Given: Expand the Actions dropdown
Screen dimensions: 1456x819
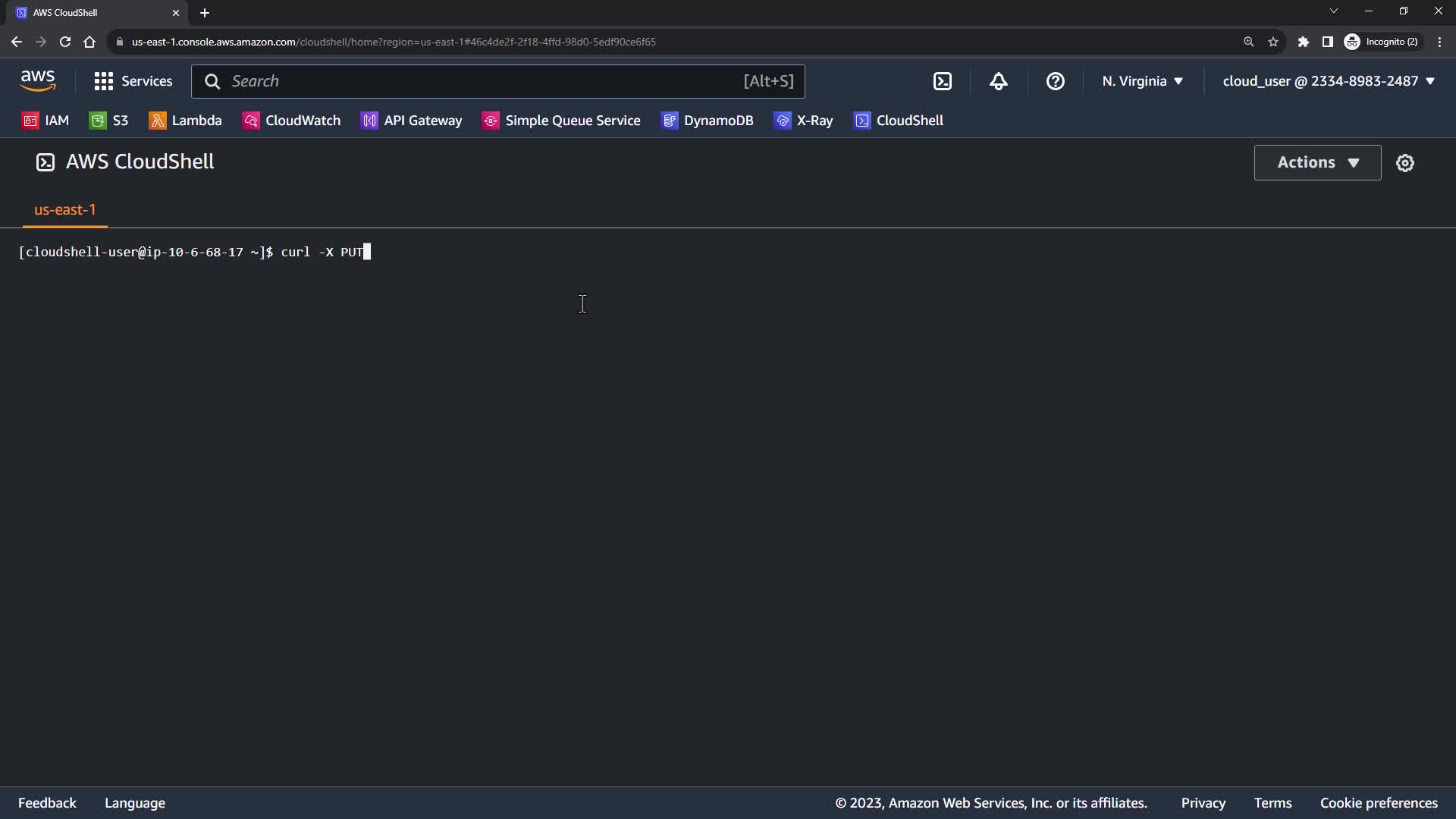Looking at the screenshot, I should pyautogui.click(x=1317, y=162).
